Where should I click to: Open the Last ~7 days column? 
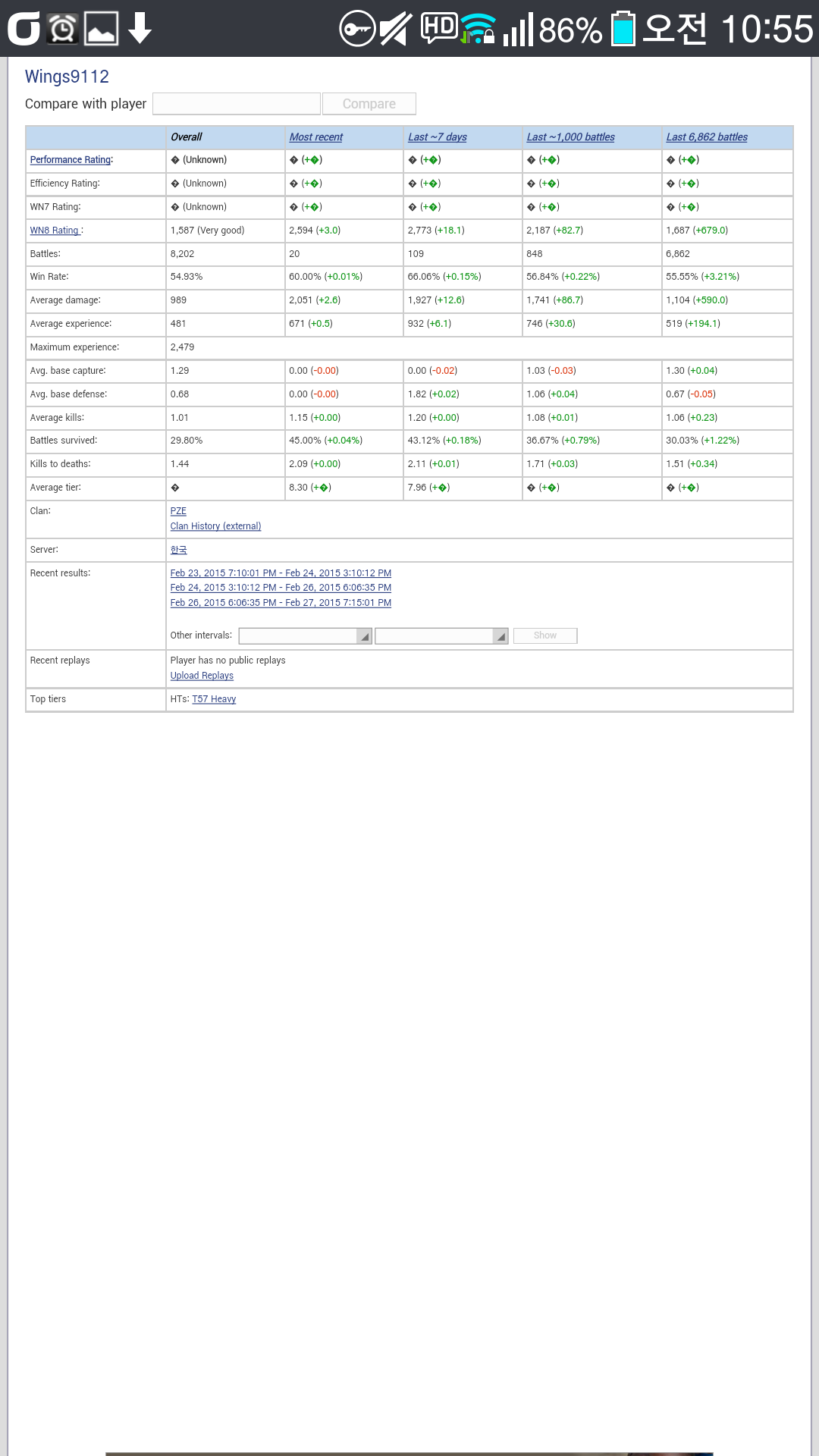pyautogui.click(x=438, y=137)
